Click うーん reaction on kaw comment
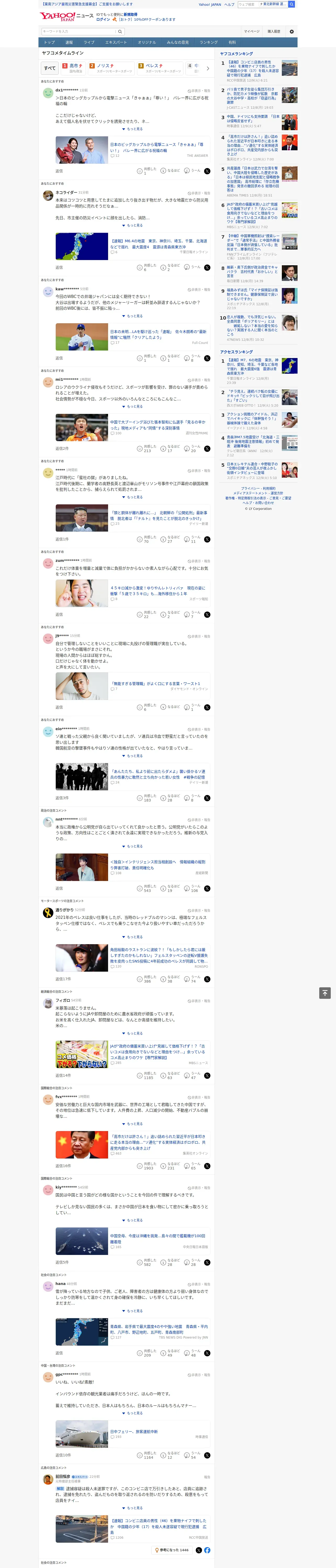This screenshot has height=1568, width=336. tap(193, 358)
